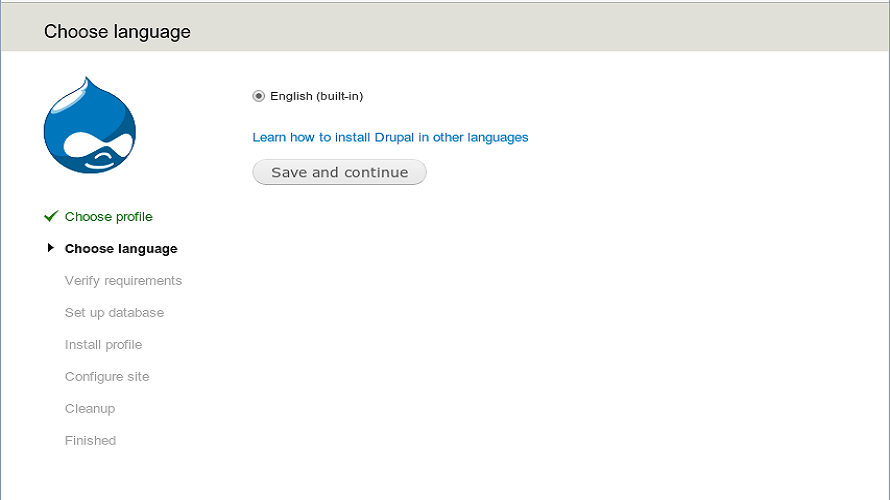Click the black arrow beside Choose language
The height and width of the screenshot is (500, 890).
point(51,248)
